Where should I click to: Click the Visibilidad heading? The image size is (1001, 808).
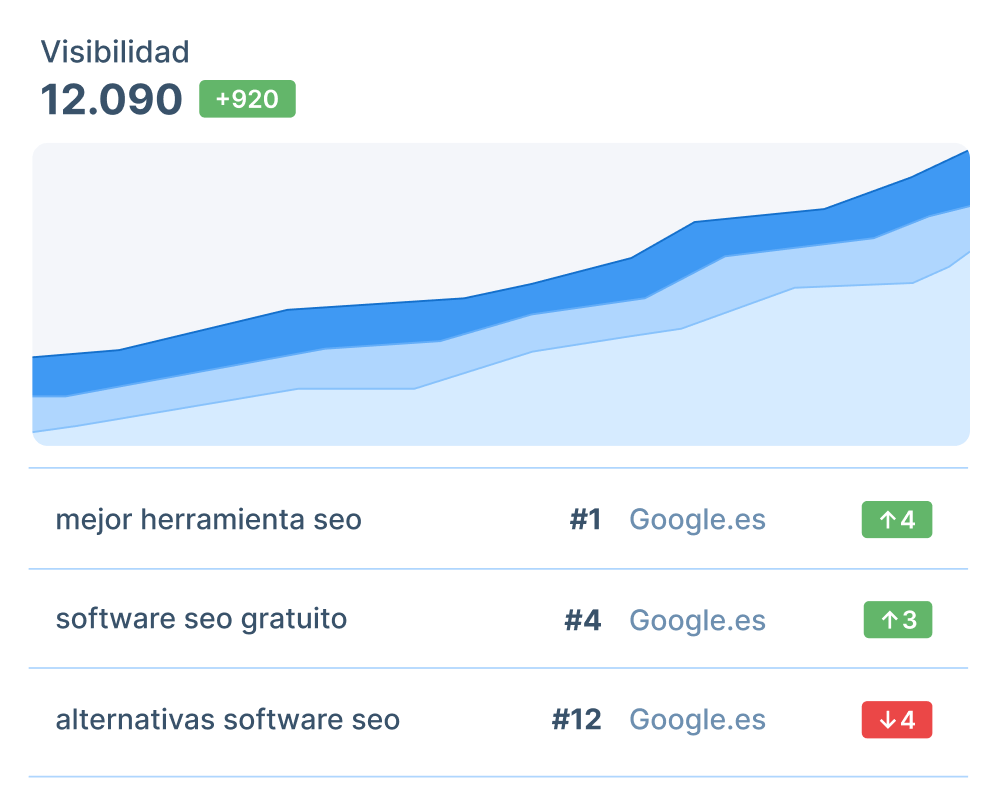[x=114, y=51]
